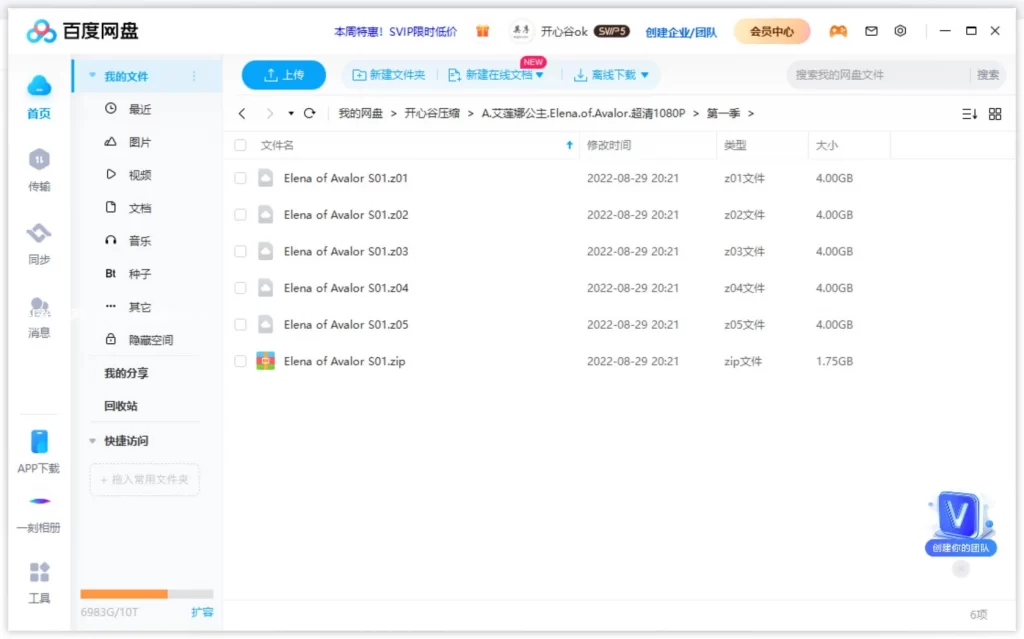Viewport: 1024px width, 639px height.
Task: Open the mail inbox icon
Action: click(x=871, y=31)
